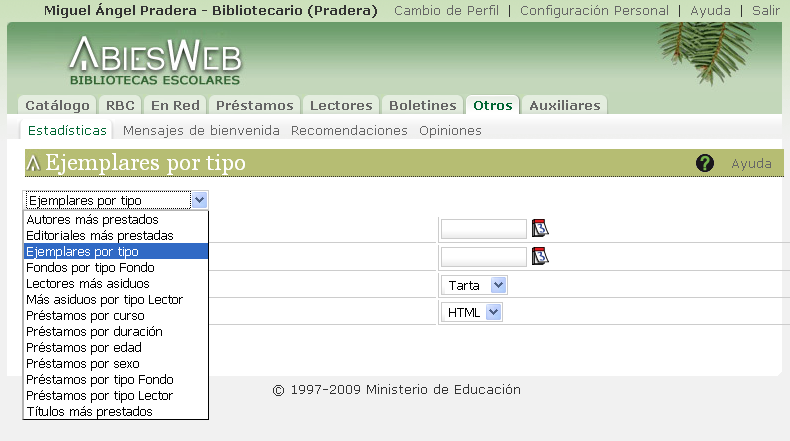Select 'Préstamos por duración' option
This screenshot has width=790, height=441.
coord(116,332)
